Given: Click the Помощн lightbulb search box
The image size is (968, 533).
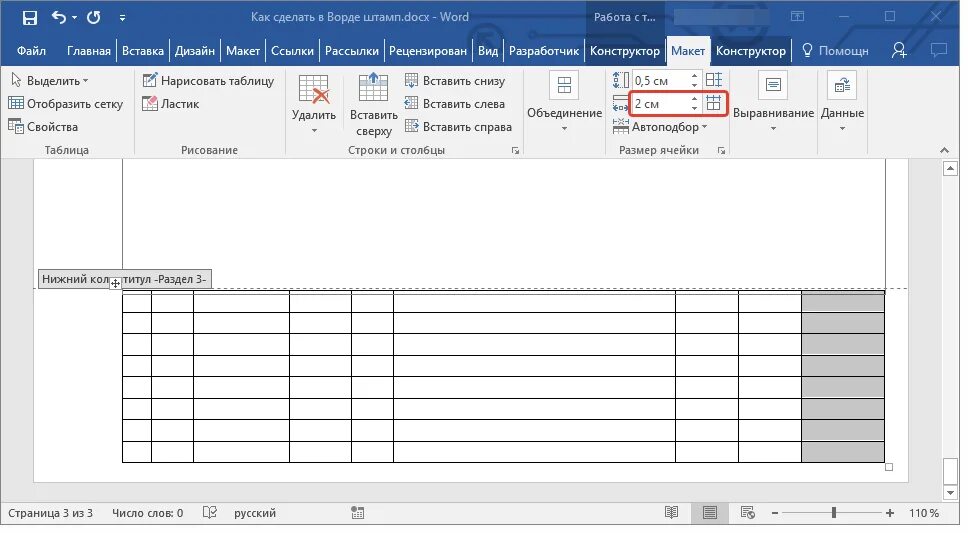Looking at the screenshot, I should point(835,51).
